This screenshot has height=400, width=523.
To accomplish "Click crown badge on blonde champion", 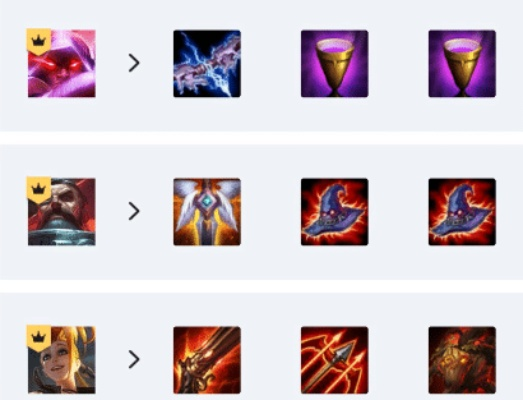I will pos(39,338).
